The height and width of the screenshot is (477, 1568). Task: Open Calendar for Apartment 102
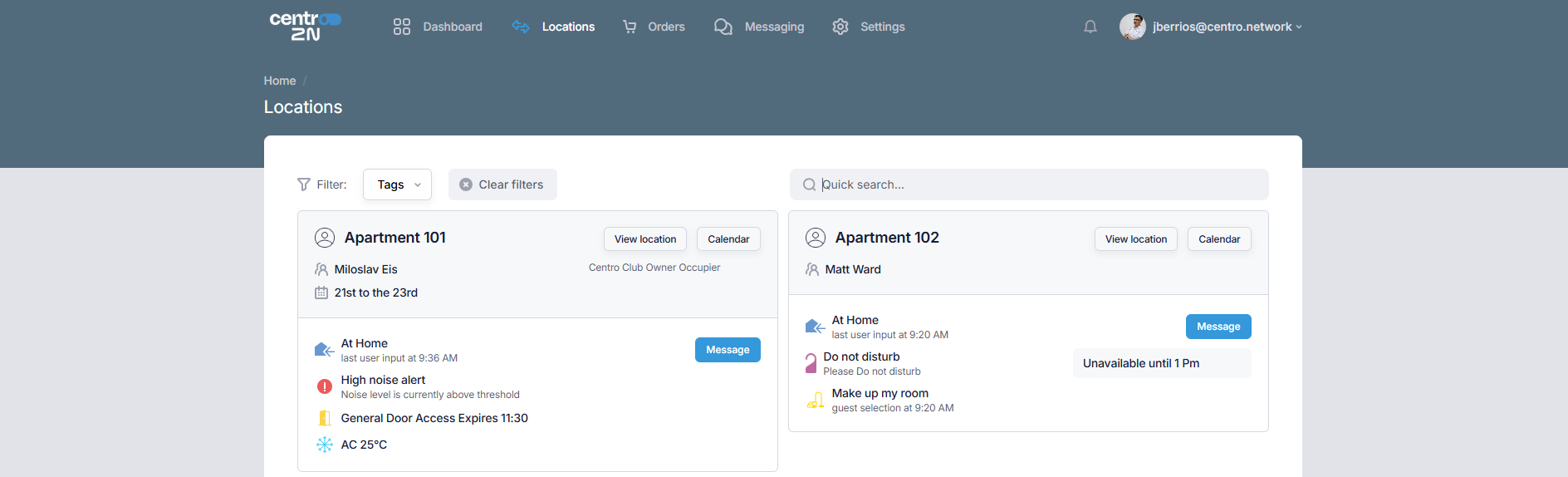pos(1219,238)
